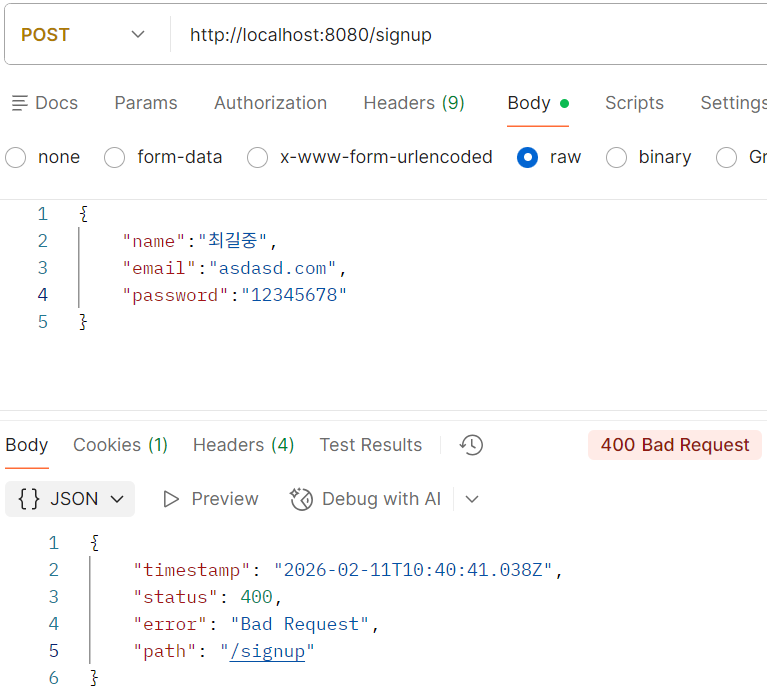This screenshot has width=767, height=697.
Task: Select the form-data radio button
Action: coord(114,157)
